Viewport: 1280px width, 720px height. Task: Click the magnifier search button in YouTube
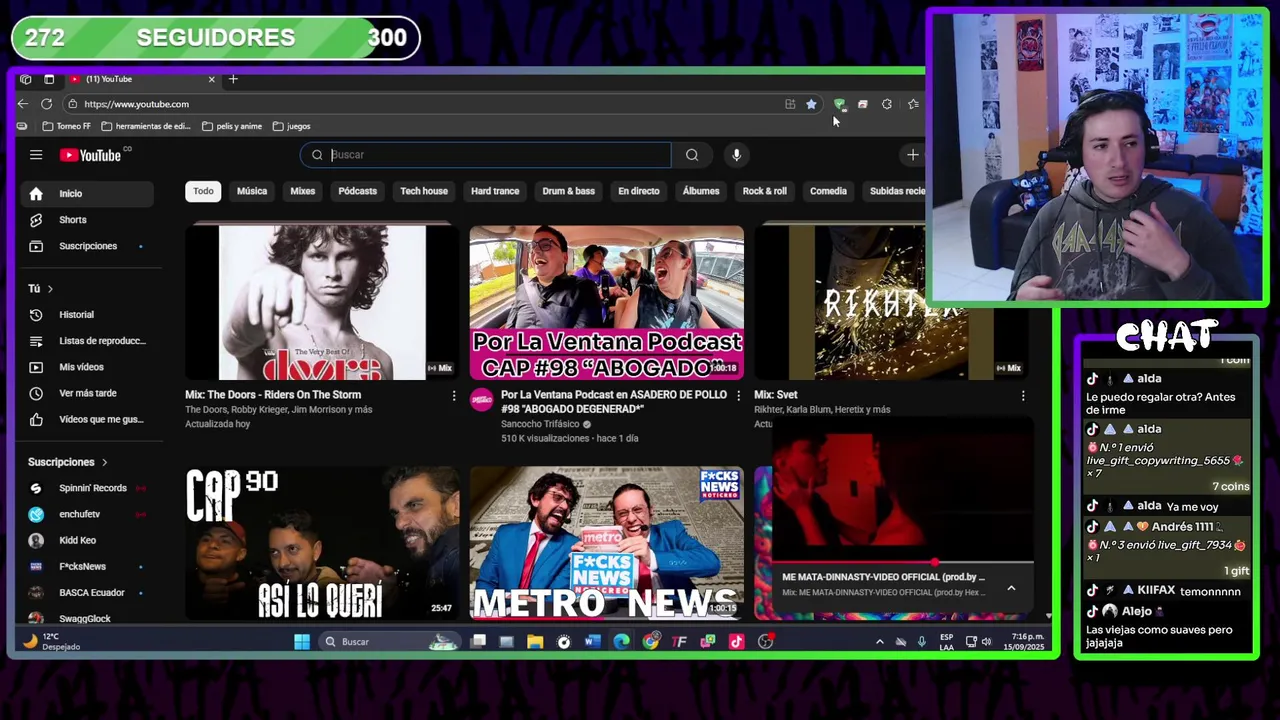tap(692, 155)
